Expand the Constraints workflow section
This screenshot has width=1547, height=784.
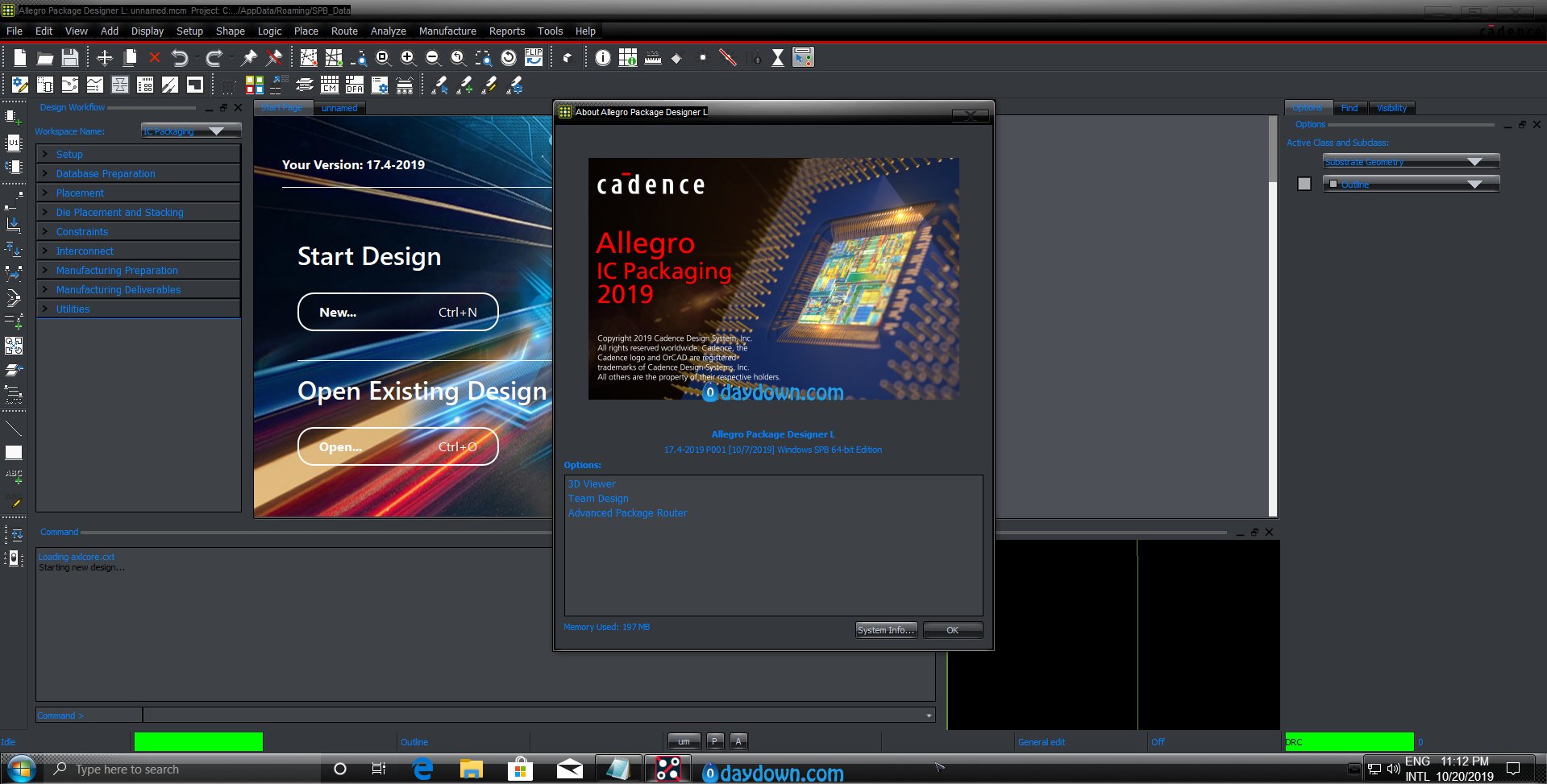tap(138, 231)
